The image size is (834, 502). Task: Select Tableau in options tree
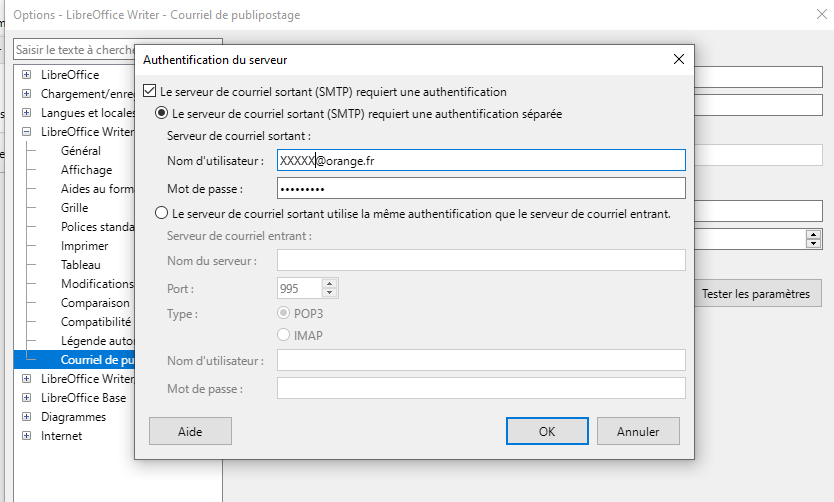tap(81, 264)
